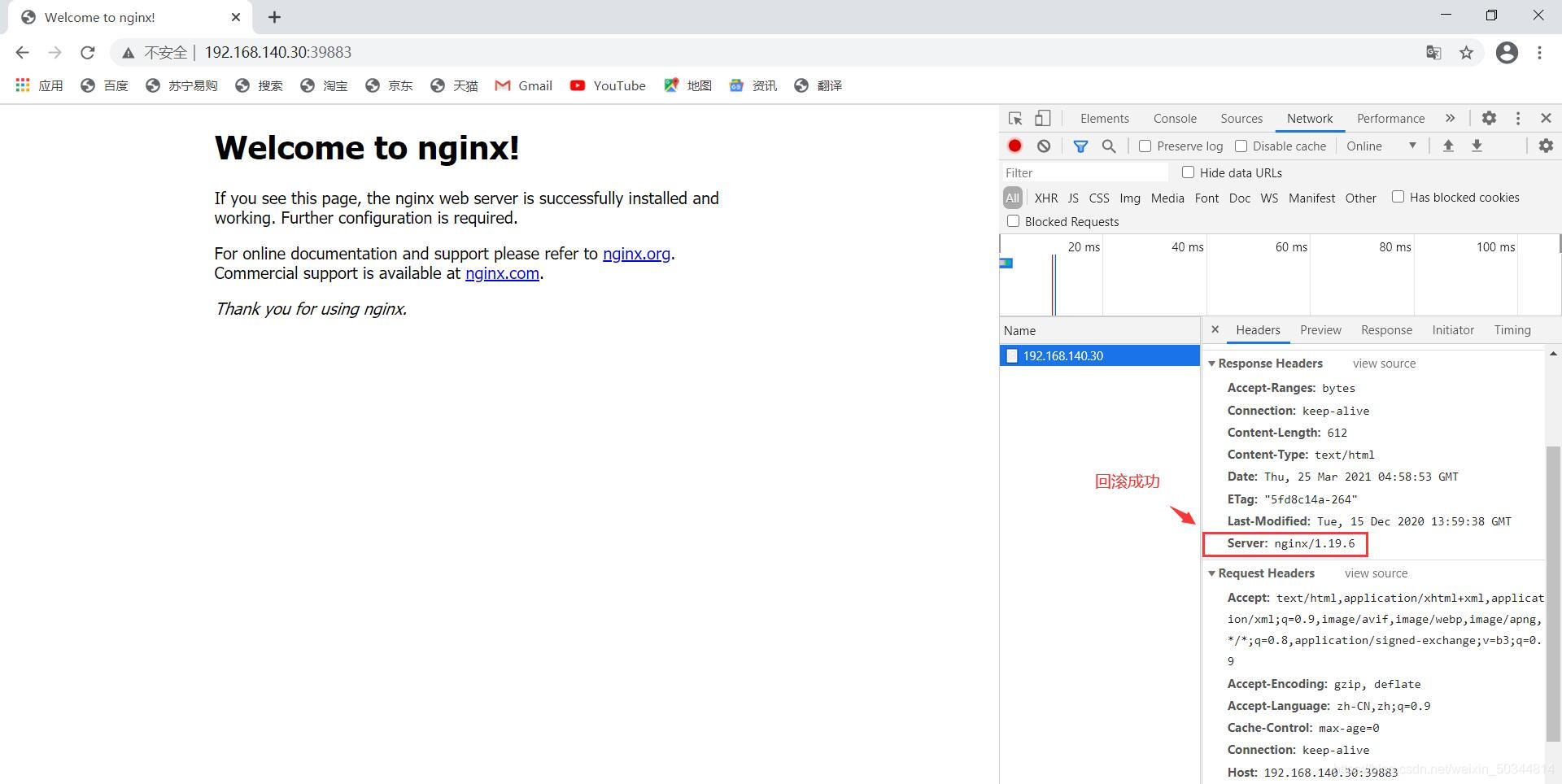Image resolution: width=1562 pixels, height=784 pixels.
Task: View source of Response Headers
Action: coord(1384,364)
